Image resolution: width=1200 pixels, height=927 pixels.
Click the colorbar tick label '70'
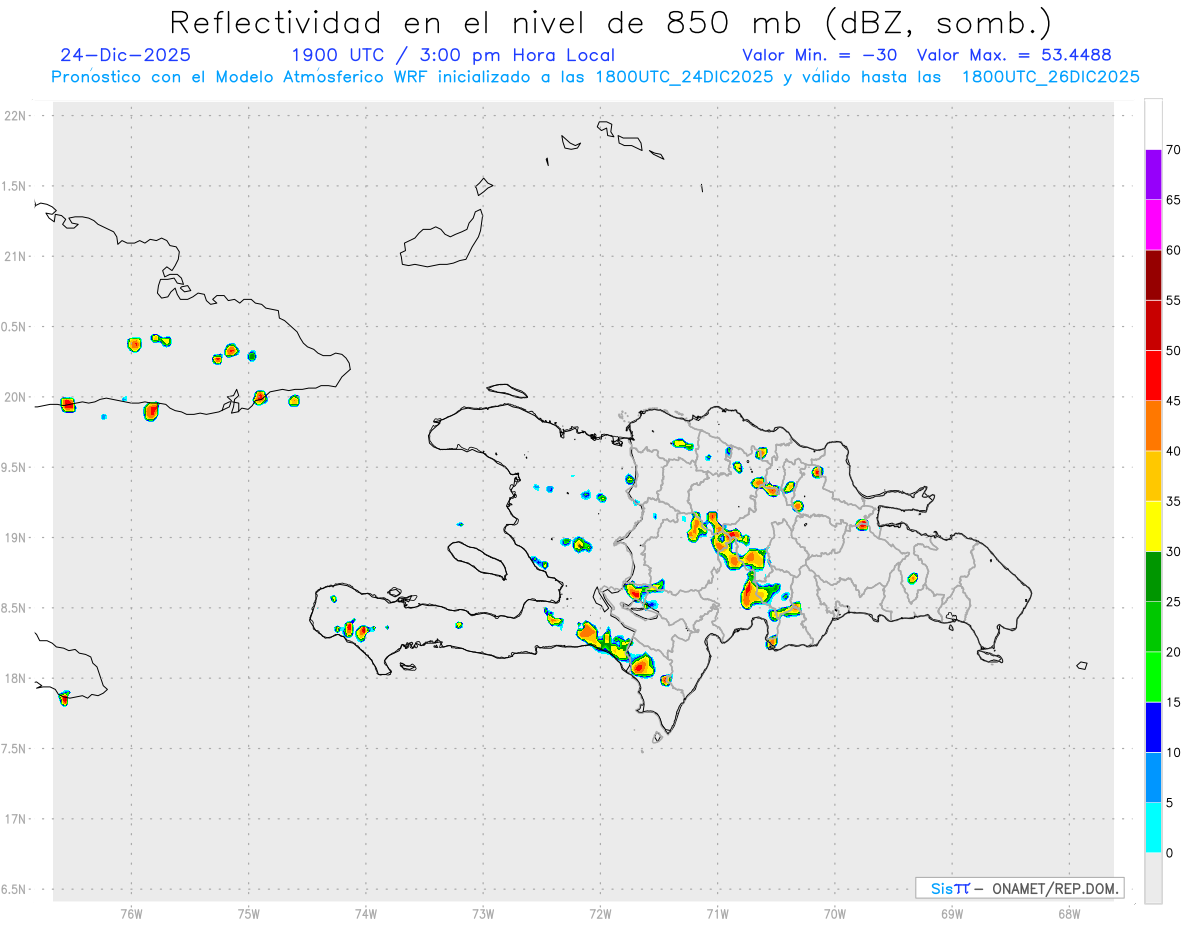[1173, 150]
